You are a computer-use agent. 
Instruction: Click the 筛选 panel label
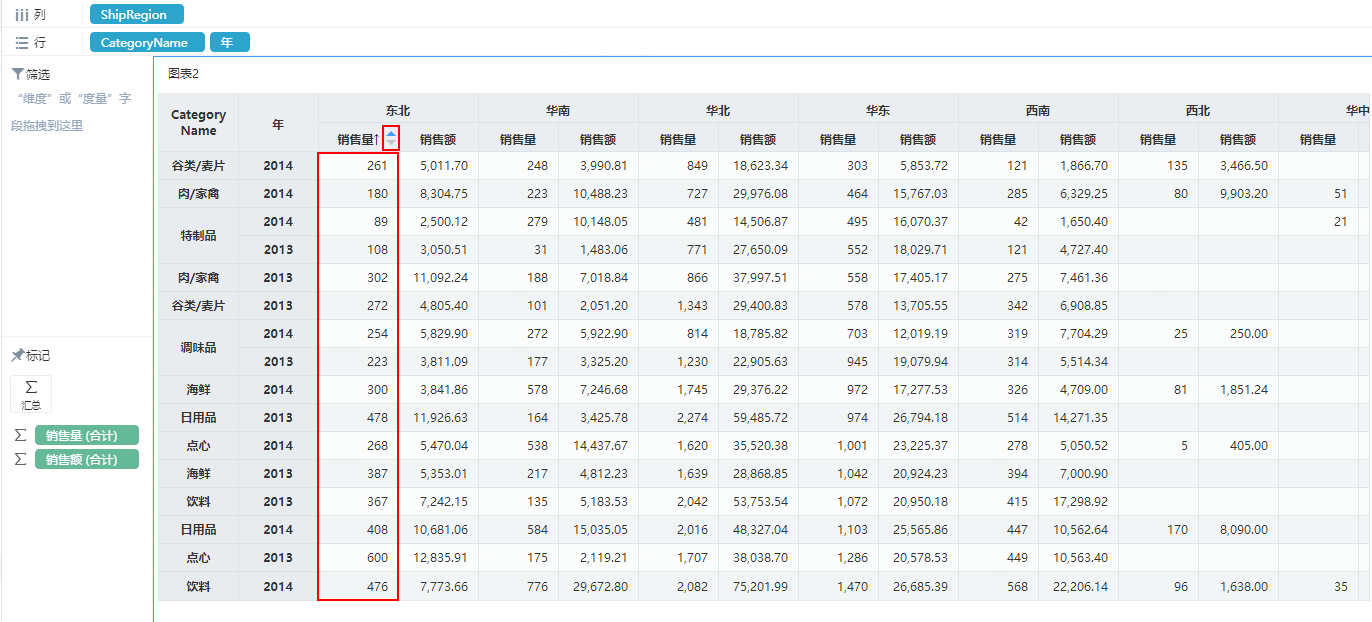38,74
